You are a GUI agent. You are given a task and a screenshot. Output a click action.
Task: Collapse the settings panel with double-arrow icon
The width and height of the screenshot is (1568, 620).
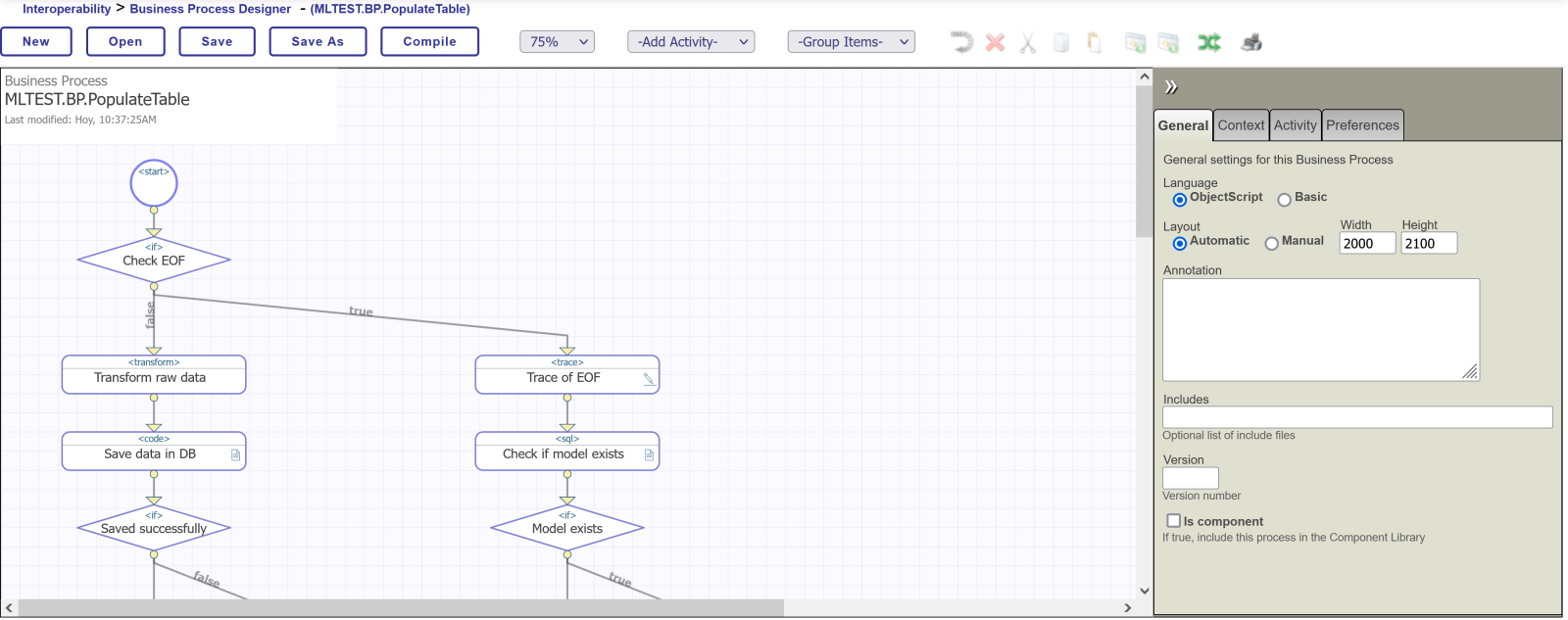click(1170, 87)
